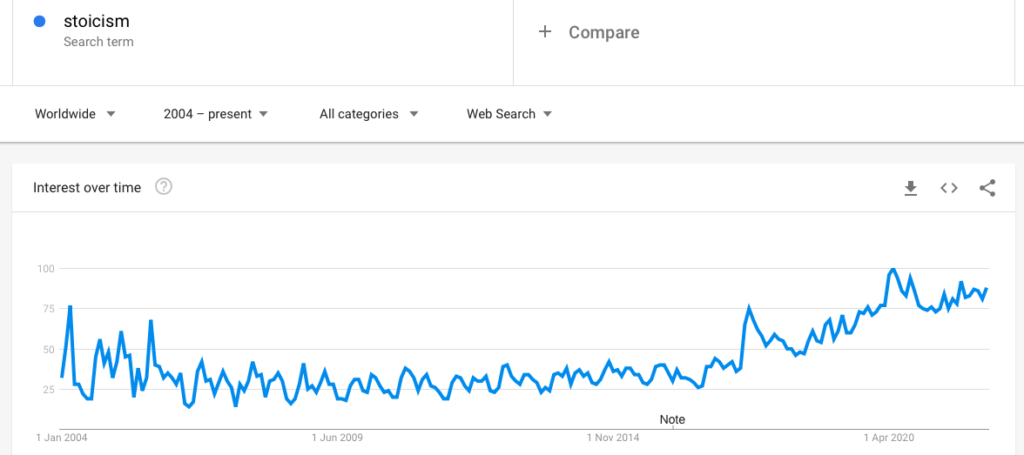
Task: Expand the Worldwide region dropdown
Action: coord(75,114)
